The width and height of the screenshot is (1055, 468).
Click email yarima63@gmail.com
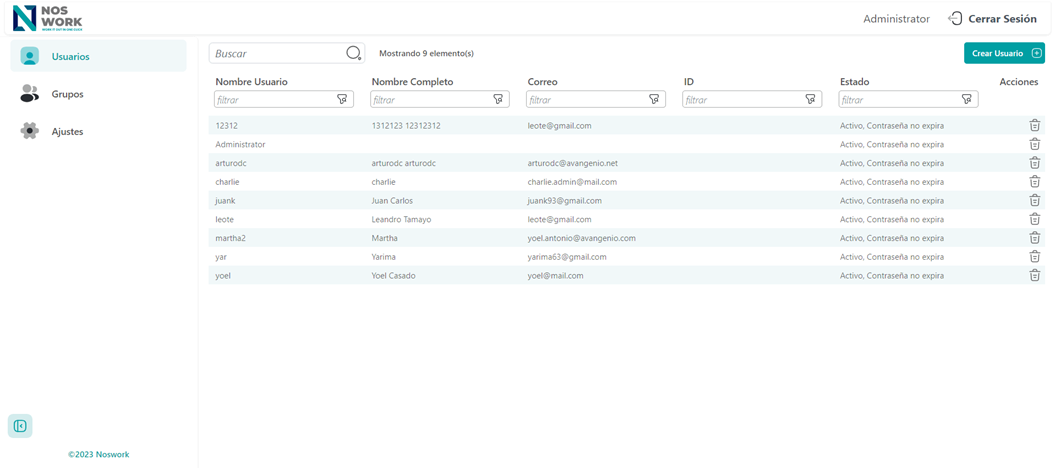(567, 257)
